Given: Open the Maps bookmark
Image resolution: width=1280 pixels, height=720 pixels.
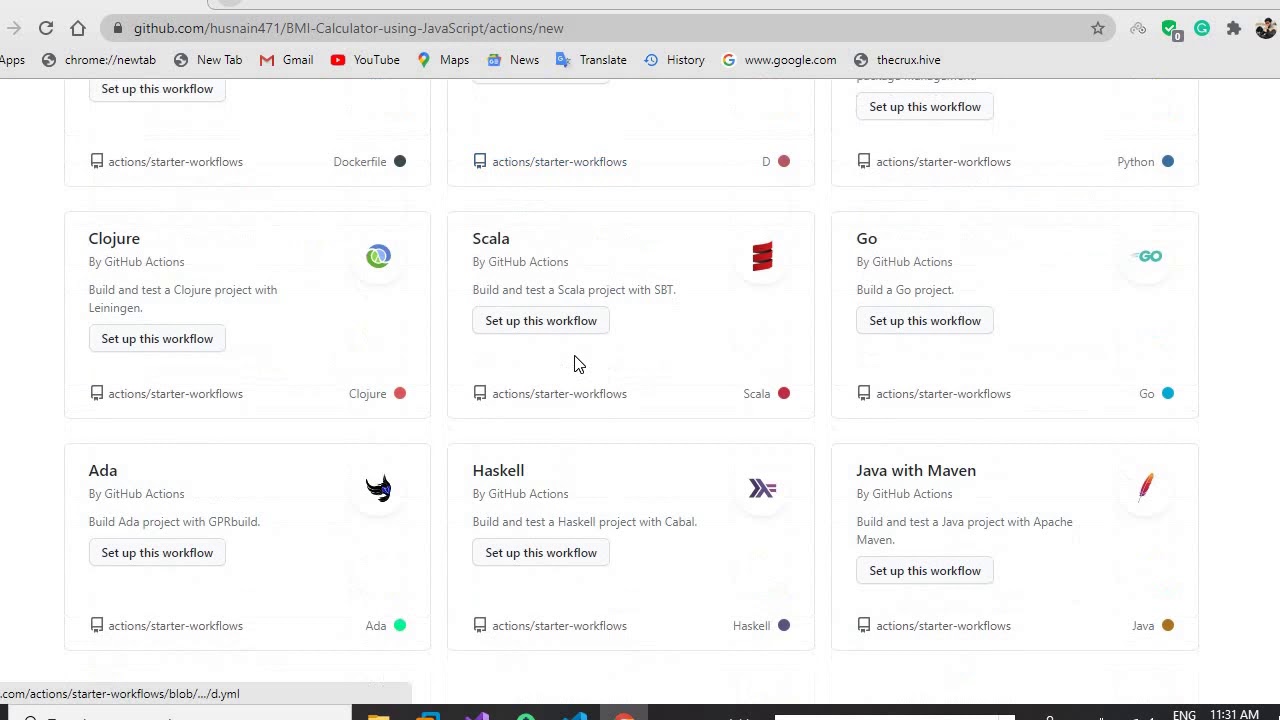Looking at the screenshot, I should click(x=443, y=60).
